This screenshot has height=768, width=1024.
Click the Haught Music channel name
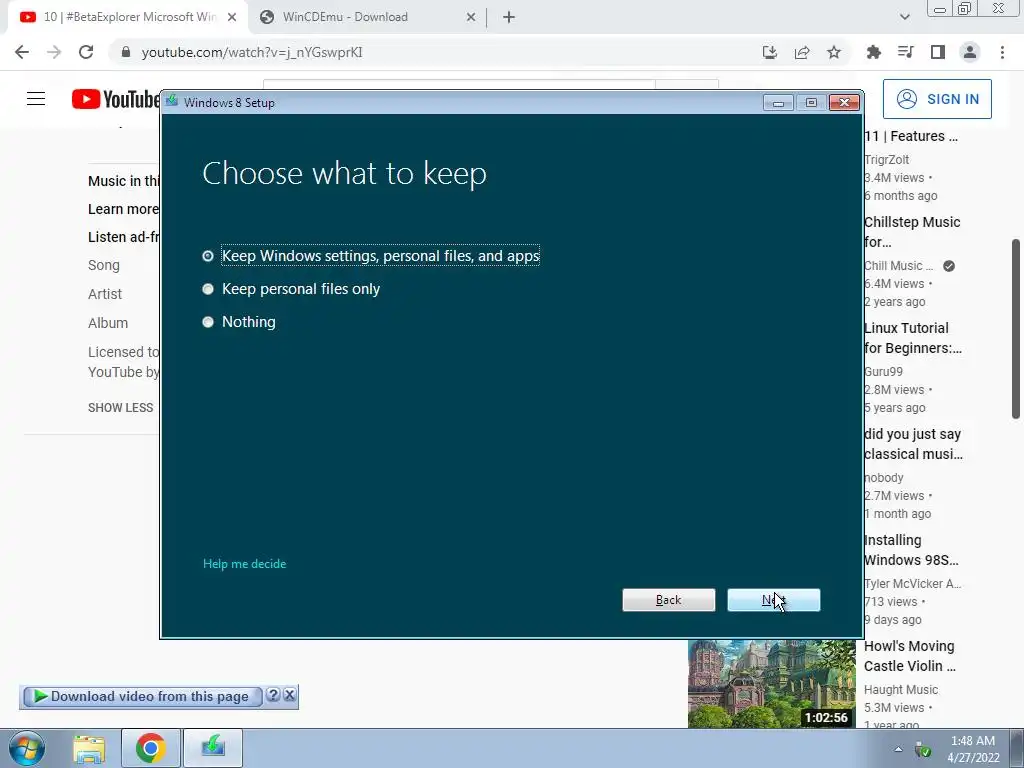click(x=901, y=690)
